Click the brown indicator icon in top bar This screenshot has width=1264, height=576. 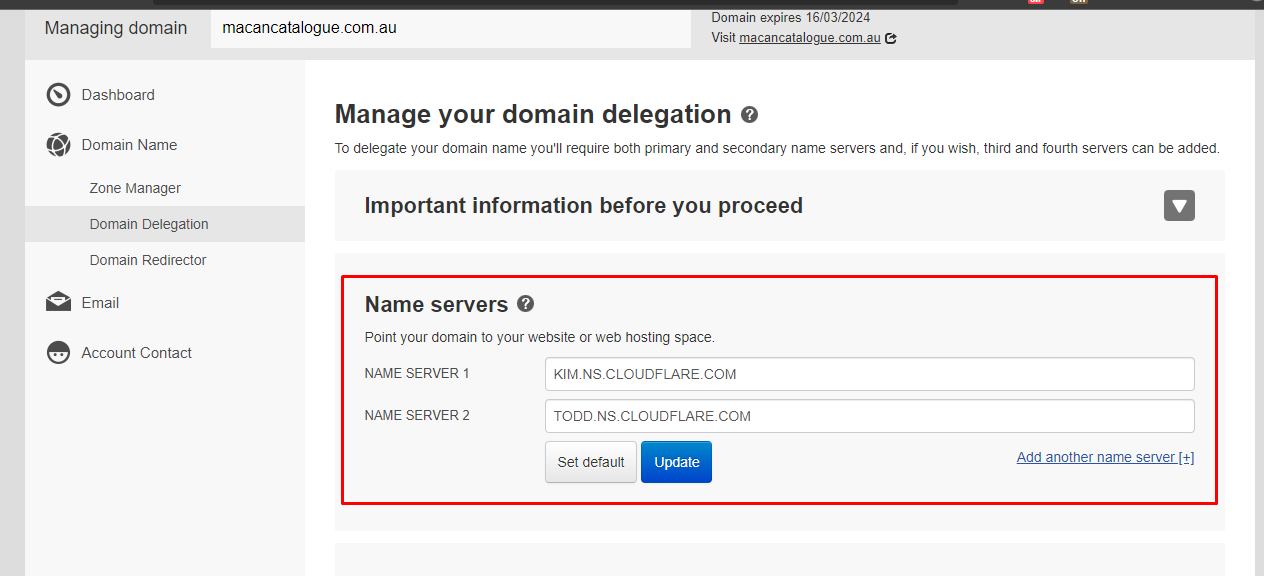pos(1078,3)
